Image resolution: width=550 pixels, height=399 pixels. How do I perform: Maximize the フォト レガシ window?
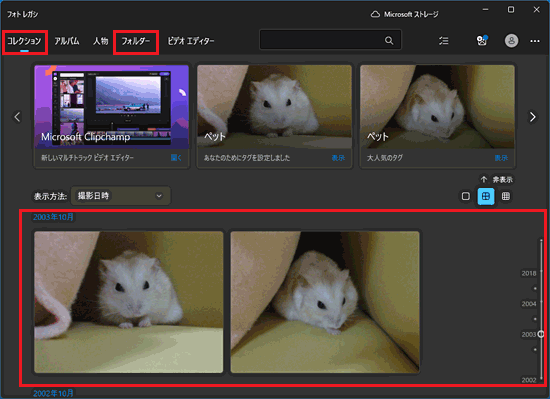[x=511, y=9]
